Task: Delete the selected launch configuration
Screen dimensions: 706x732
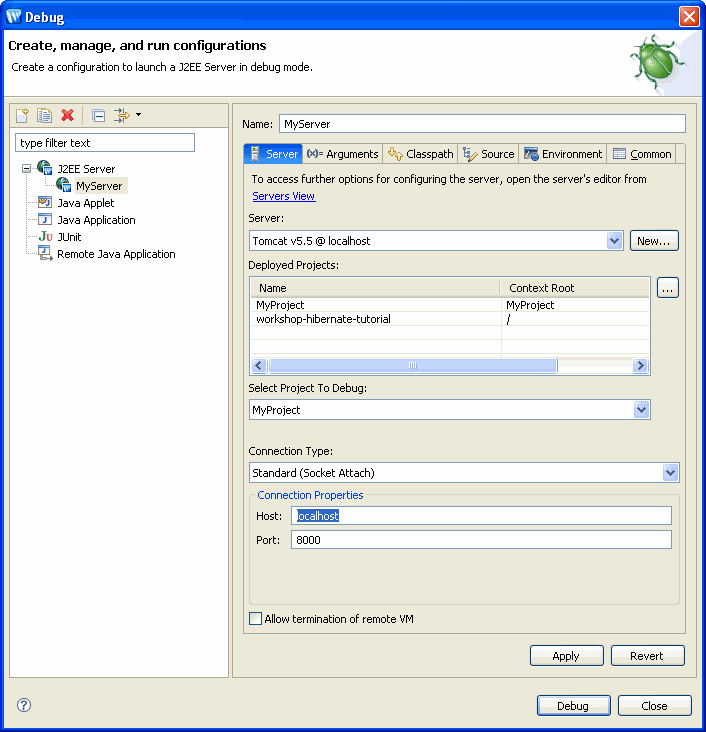Action: click(68, 115)
